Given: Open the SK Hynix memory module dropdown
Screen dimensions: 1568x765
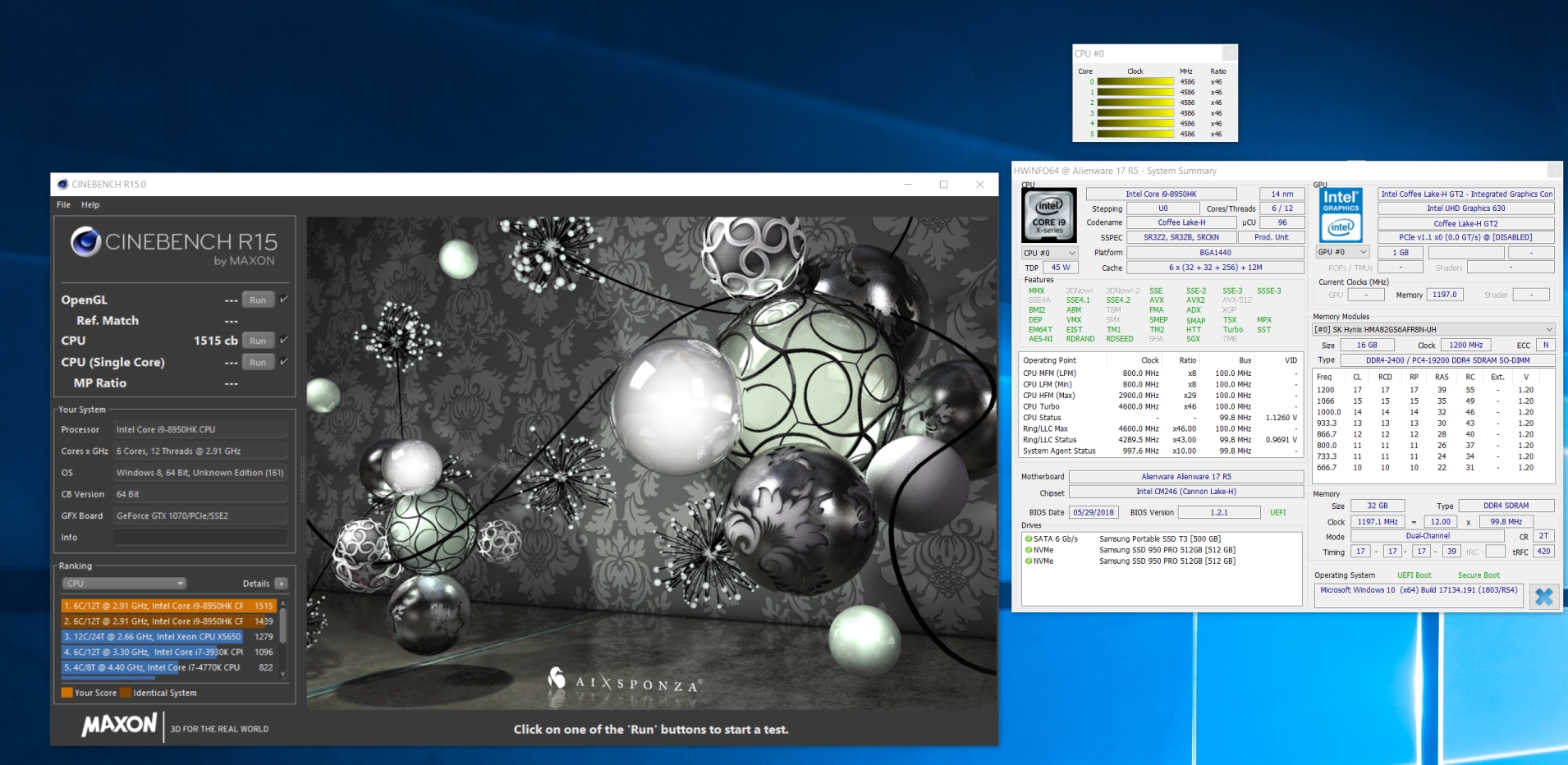Looking at the screenshot, I should pyautogui.click(x=1433, y=329).
